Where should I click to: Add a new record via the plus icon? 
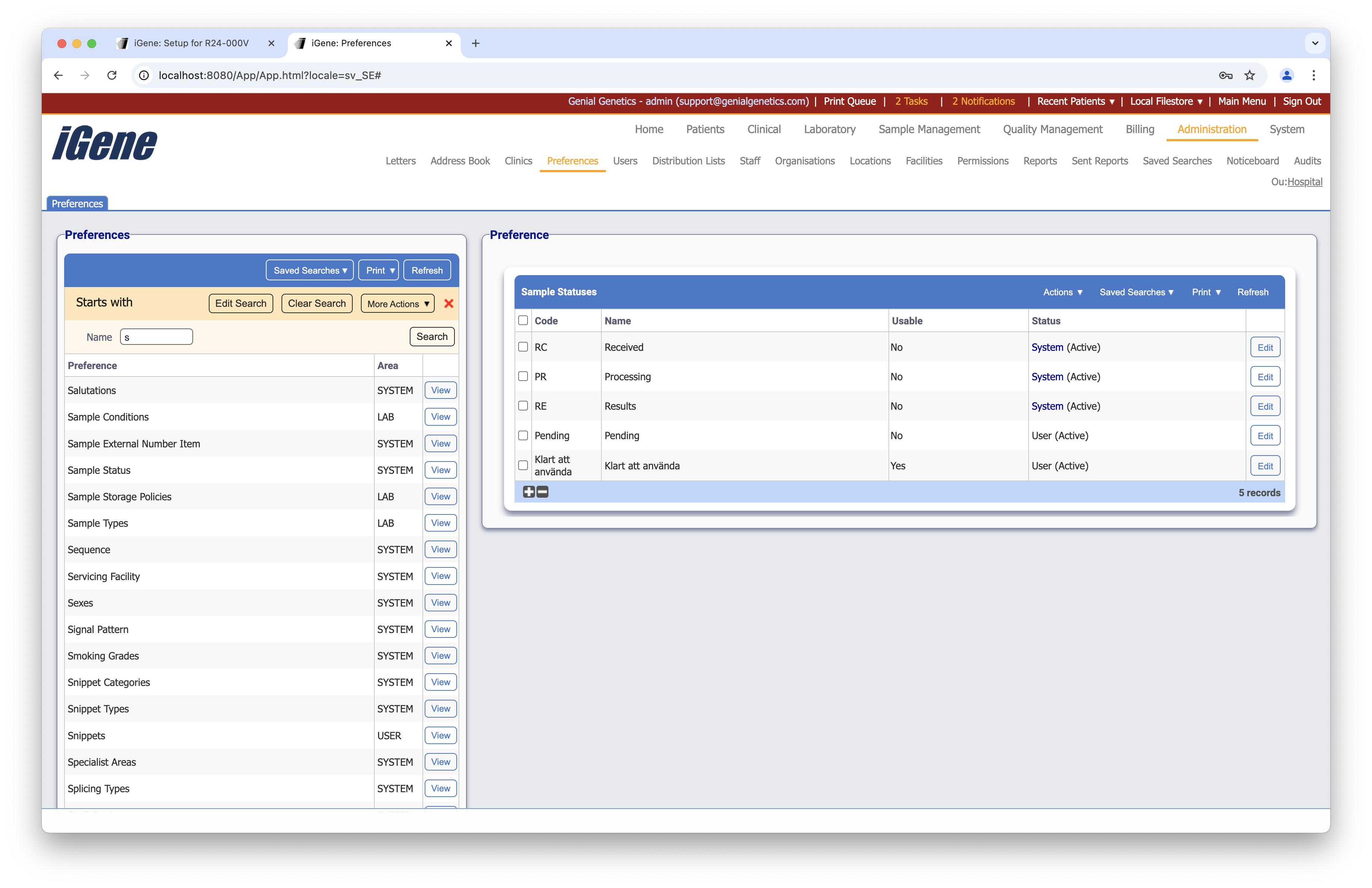[x=529, y=492]
